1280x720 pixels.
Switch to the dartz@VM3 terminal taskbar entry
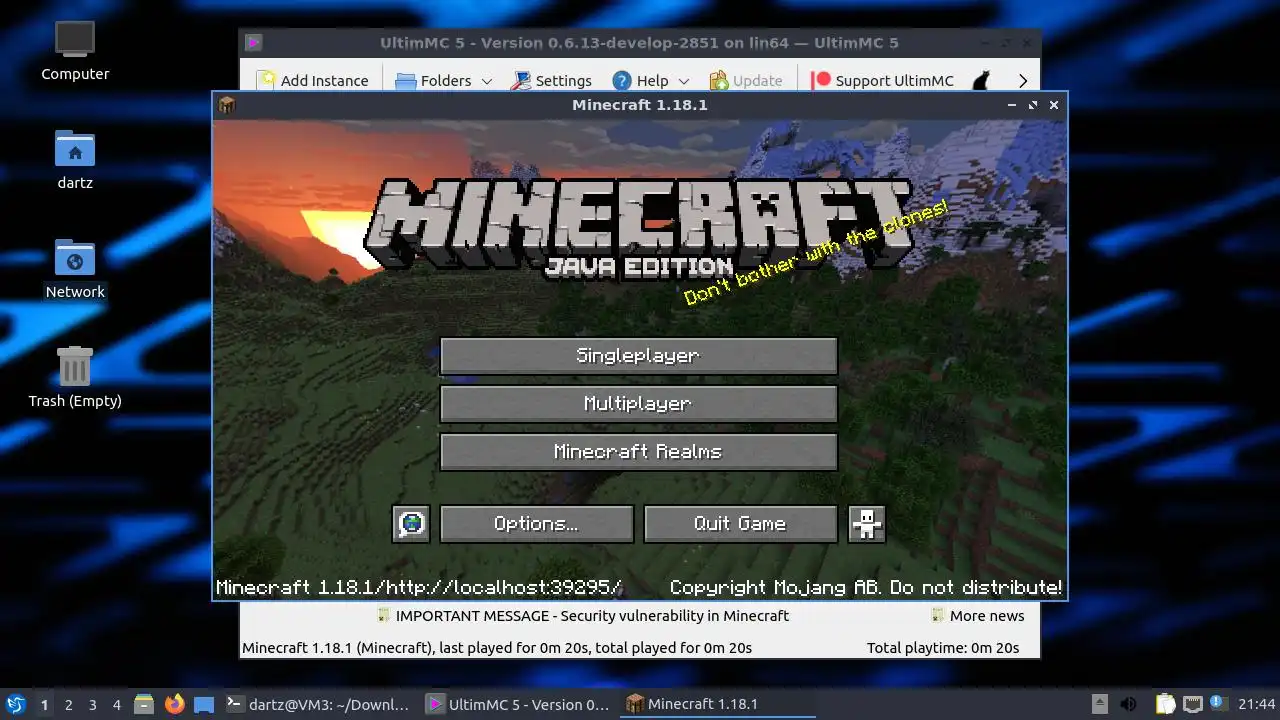pyautogui.click(x=316, y=704)
